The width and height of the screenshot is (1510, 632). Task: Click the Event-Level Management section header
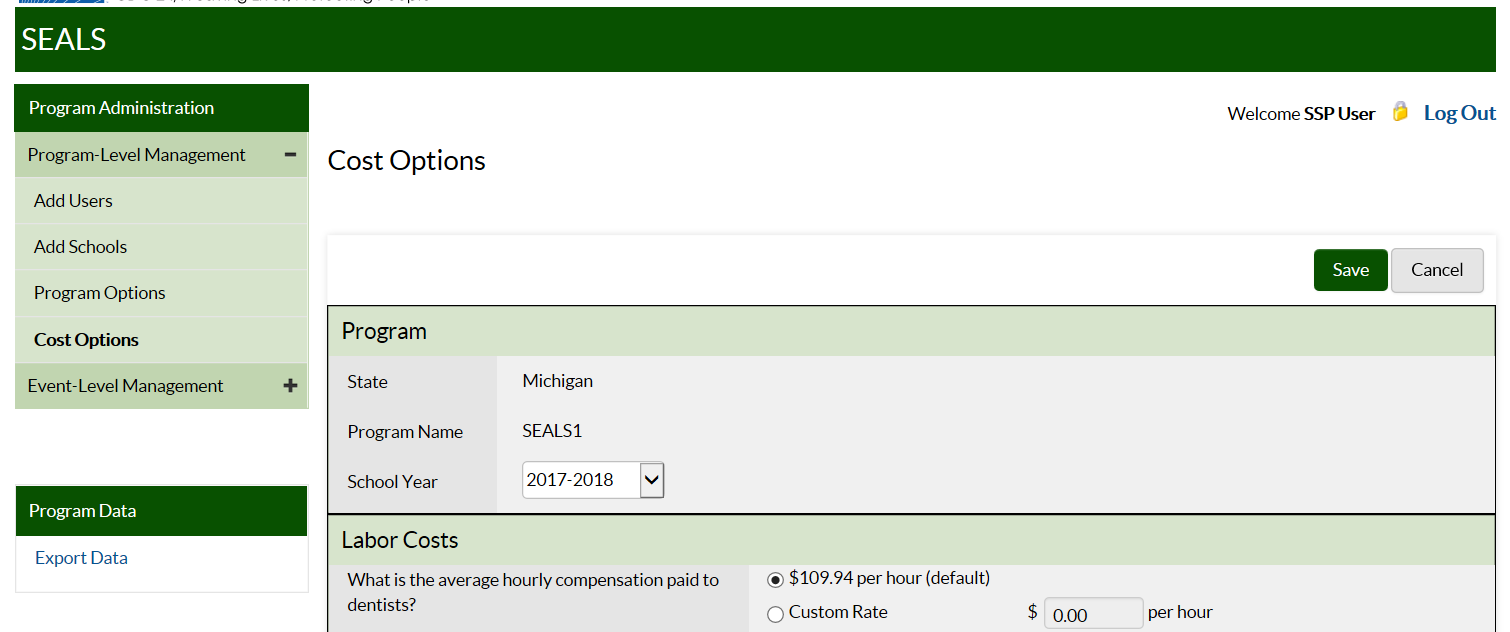[x=126, y=386]
